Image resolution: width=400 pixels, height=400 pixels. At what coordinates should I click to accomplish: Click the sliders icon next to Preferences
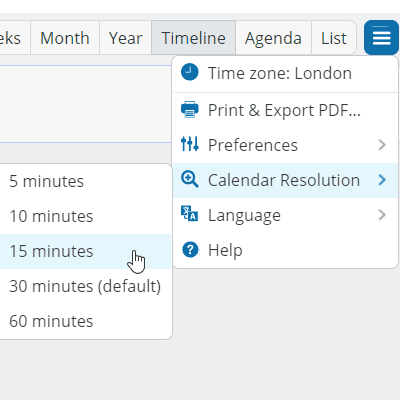[190, 144]
